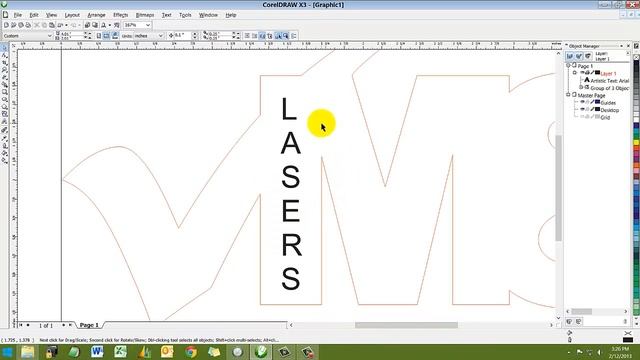The width and height of the screenshot is (640, 360).
Task: Toggle Edit Across Layers in Object Manager
Action: pyautogui.click(x=579, y=56)
